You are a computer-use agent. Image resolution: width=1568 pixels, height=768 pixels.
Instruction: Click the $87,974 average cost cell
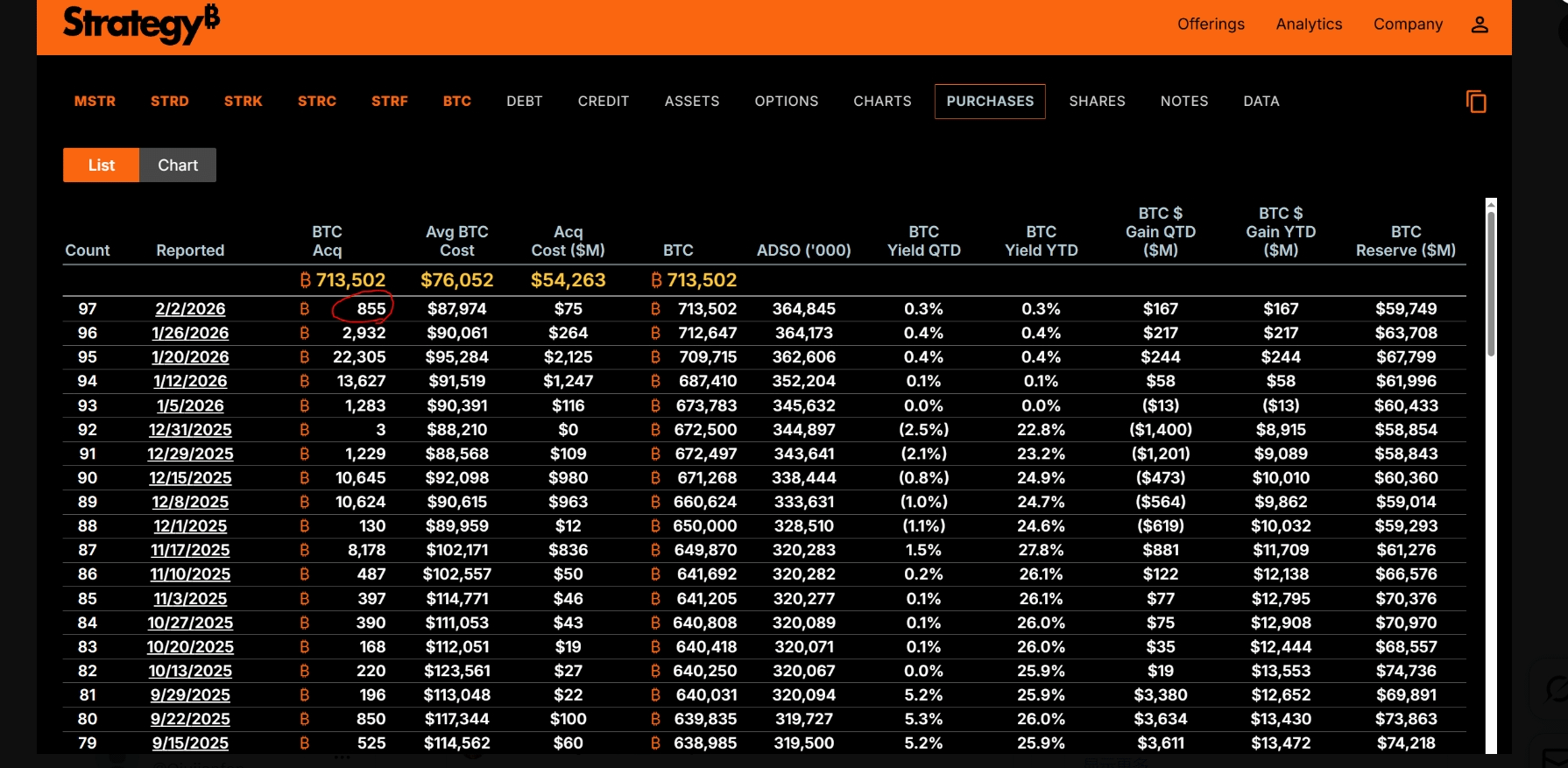point(456,309)
